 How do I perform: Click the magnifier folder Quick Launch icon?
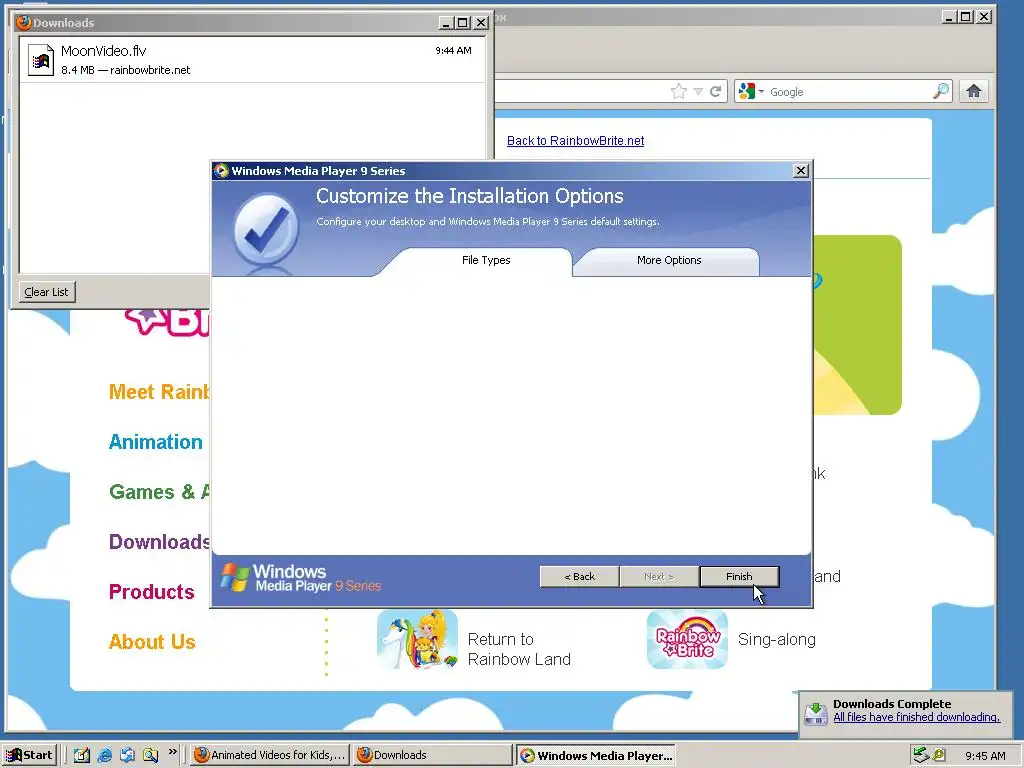150,755
